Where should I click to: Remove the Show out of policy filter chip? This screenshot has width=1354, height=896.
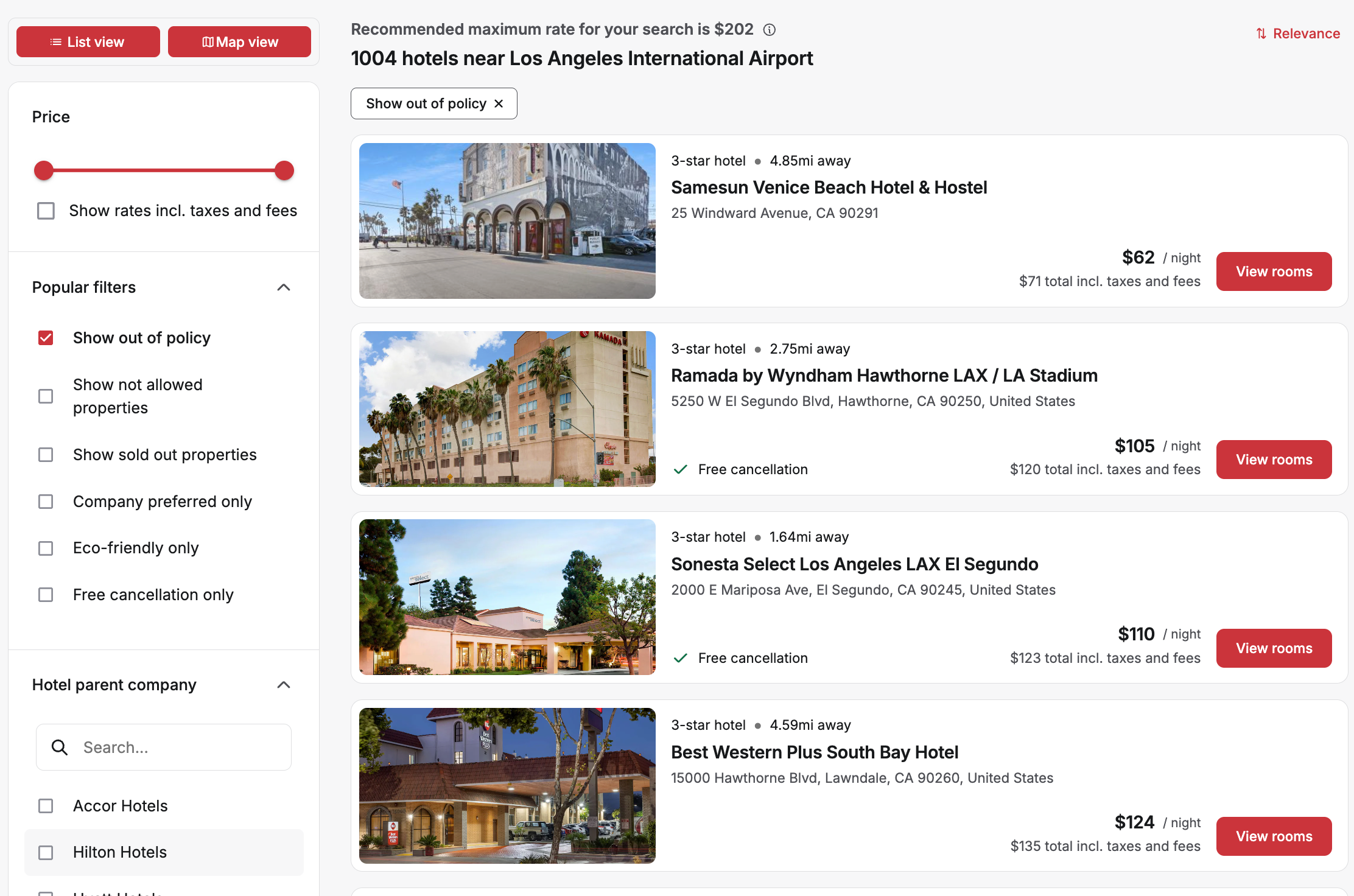(499, 103)
